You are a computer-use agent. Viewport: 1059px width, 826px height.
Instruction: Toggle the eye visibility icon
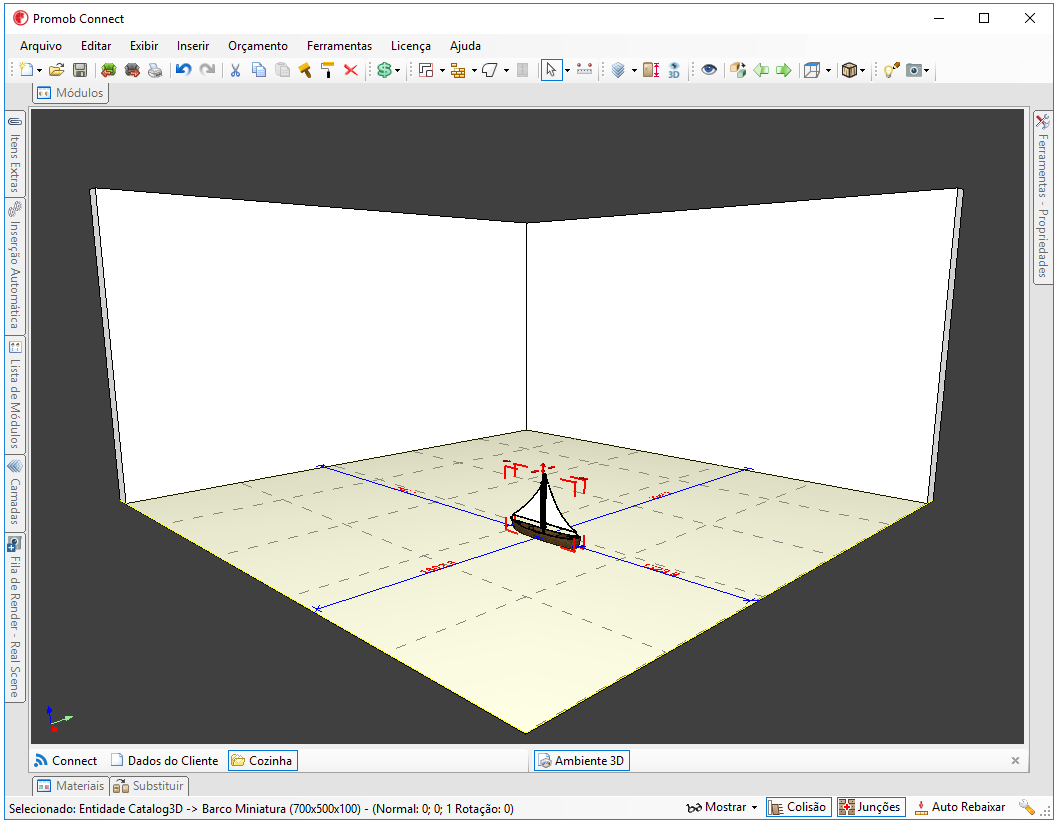(x=709, y=70)
